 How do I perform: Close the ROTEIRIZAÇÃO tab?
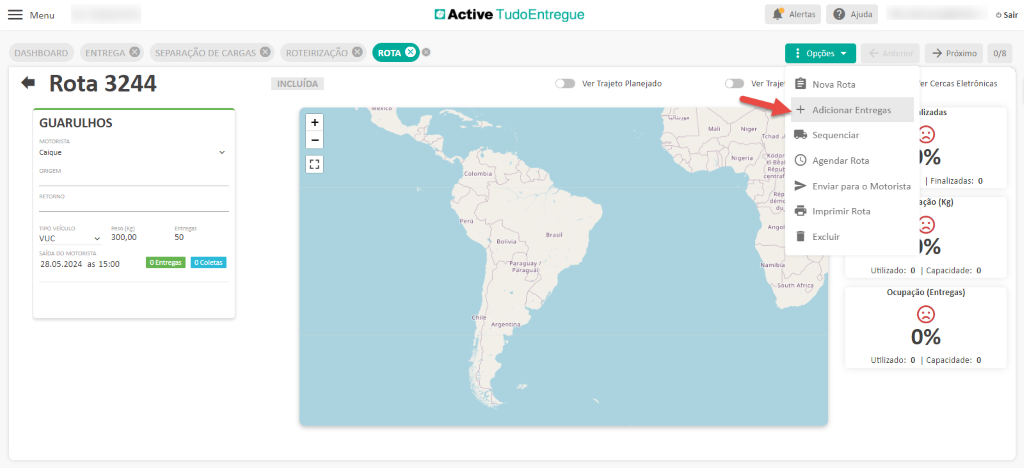click(357, 53)
